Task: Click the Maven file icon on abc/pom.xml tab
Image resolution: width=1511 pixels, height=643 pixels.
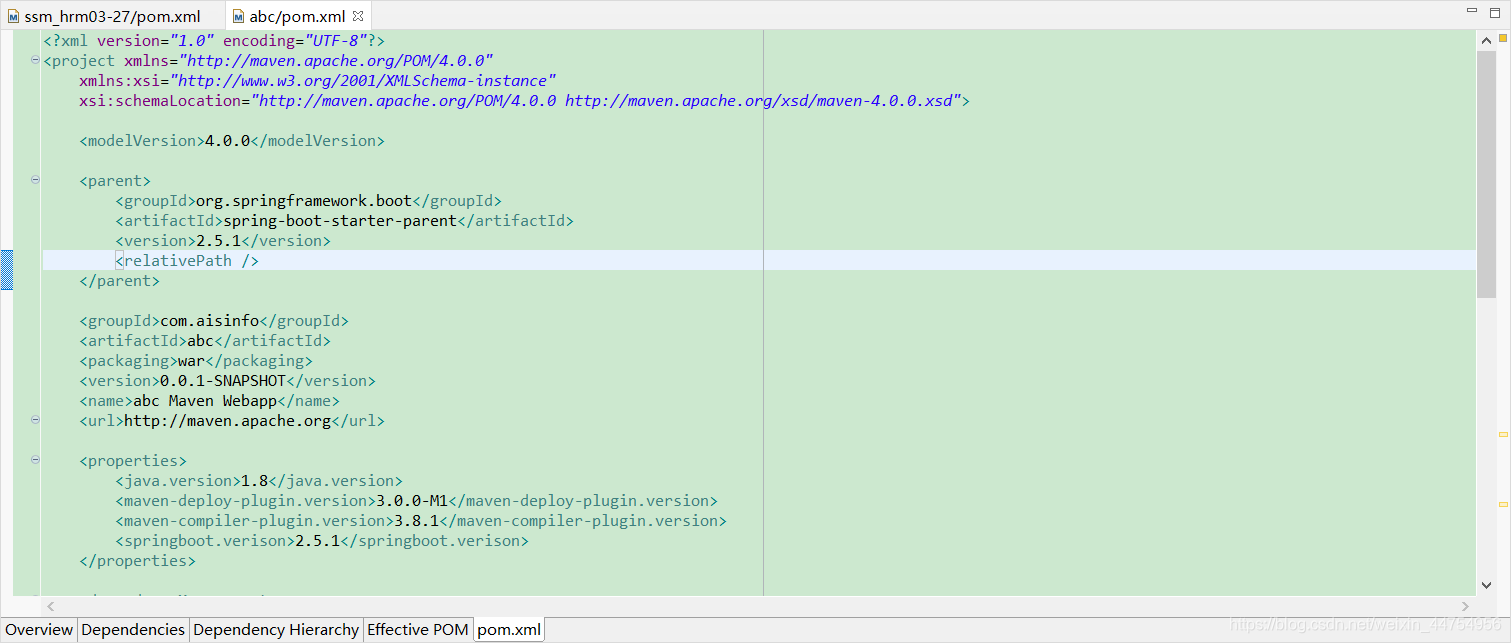Action: (x=238, y=15)
